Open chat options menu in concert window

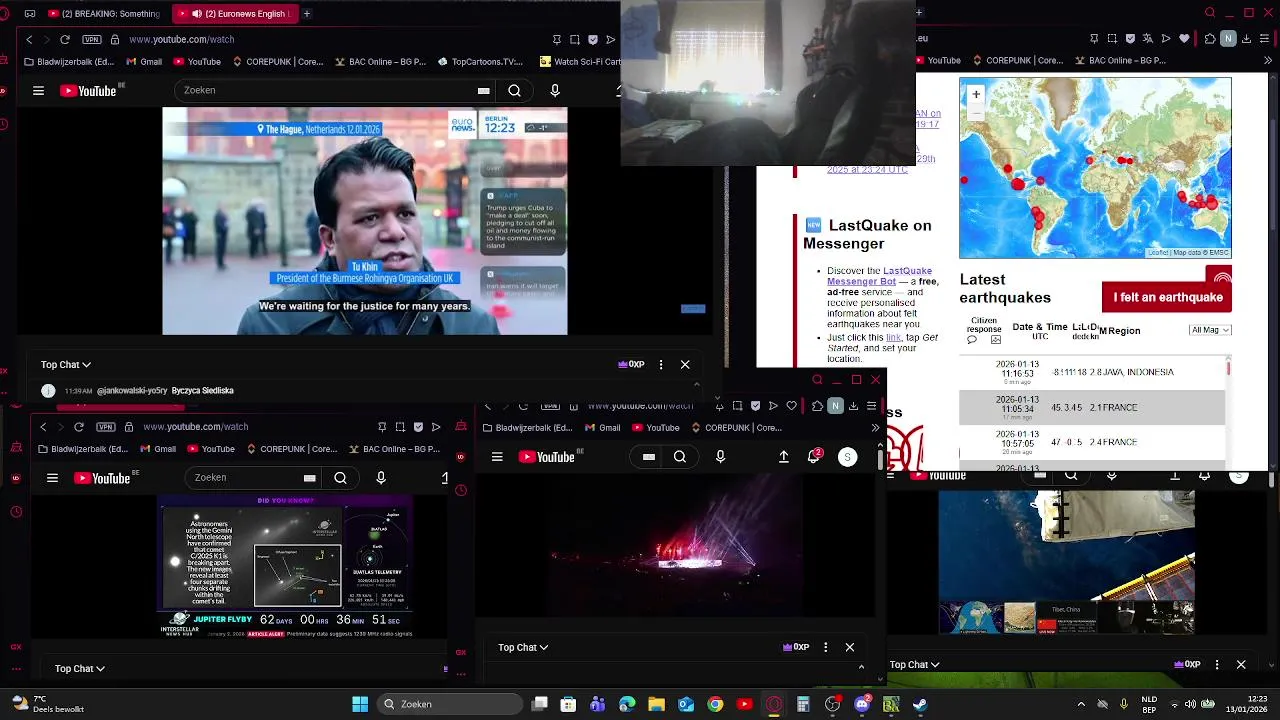click(x=825, y=648)
